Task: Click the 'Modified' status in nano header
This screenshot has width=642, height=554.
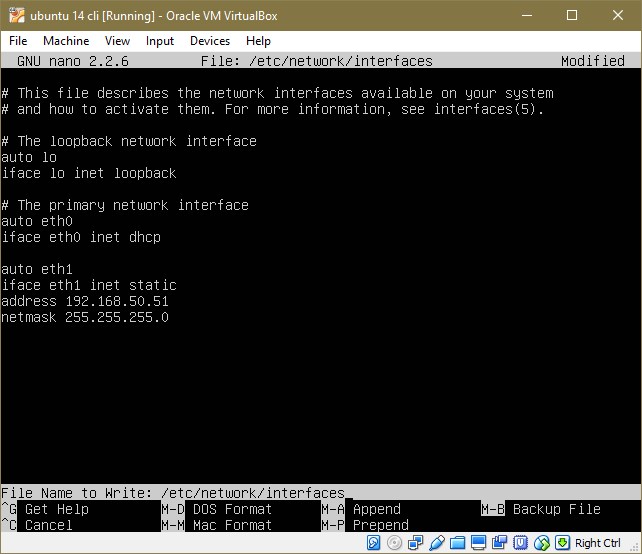Action: coord(593,61)
